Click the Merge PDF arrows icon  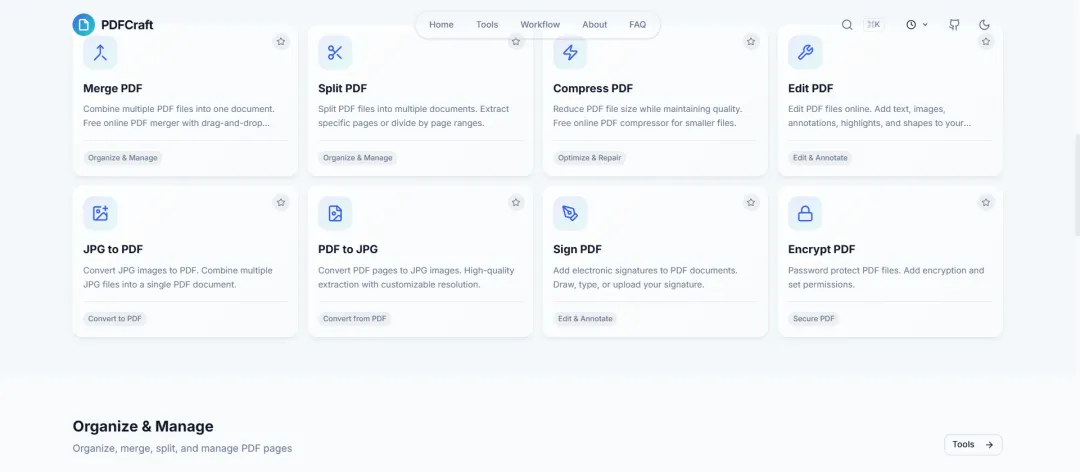coord(101,52)
